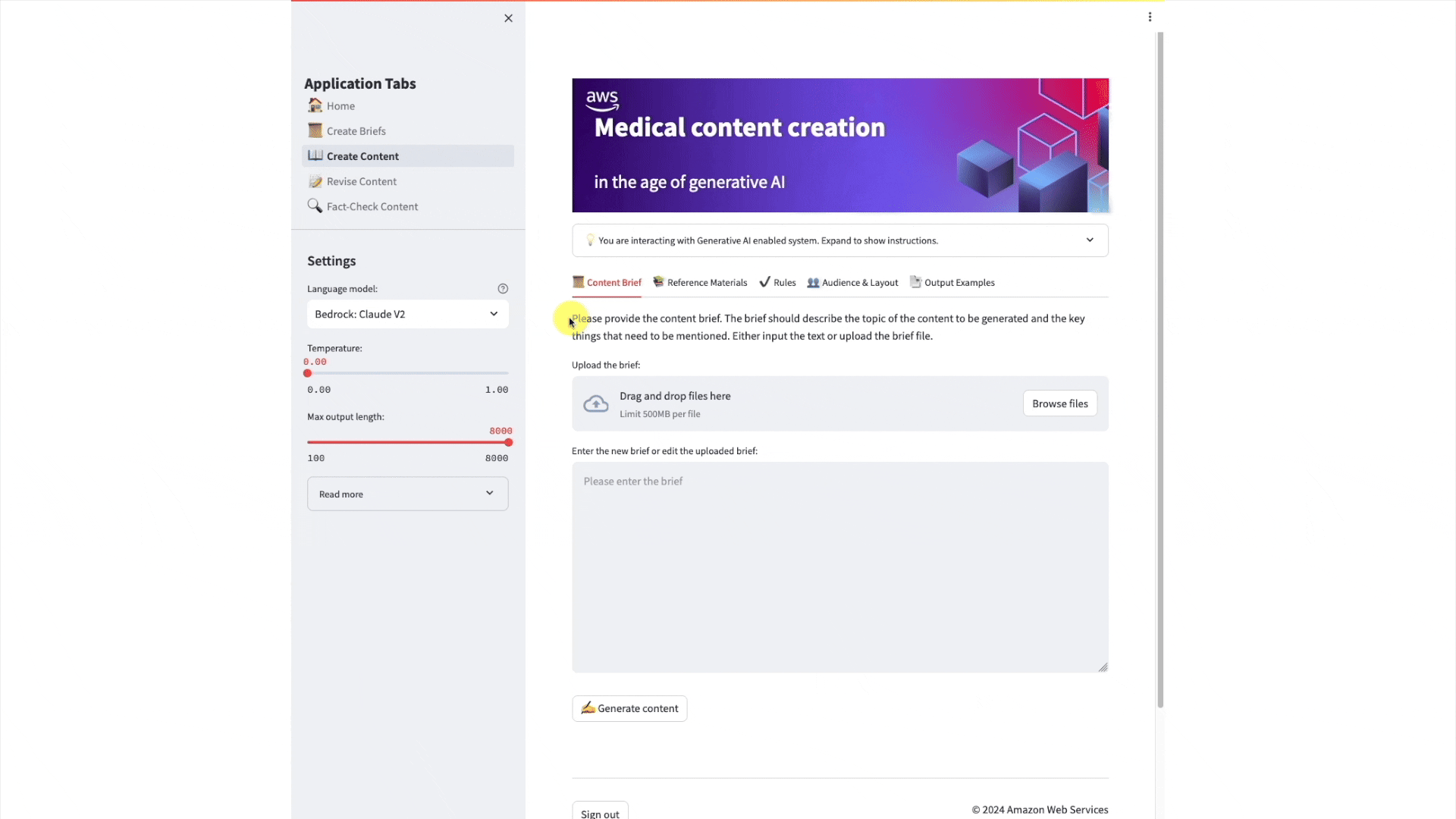Click the Fact-Check Content magnifier icon
The width and height of the screenshot is (1456, 819).
coord(315,206)
